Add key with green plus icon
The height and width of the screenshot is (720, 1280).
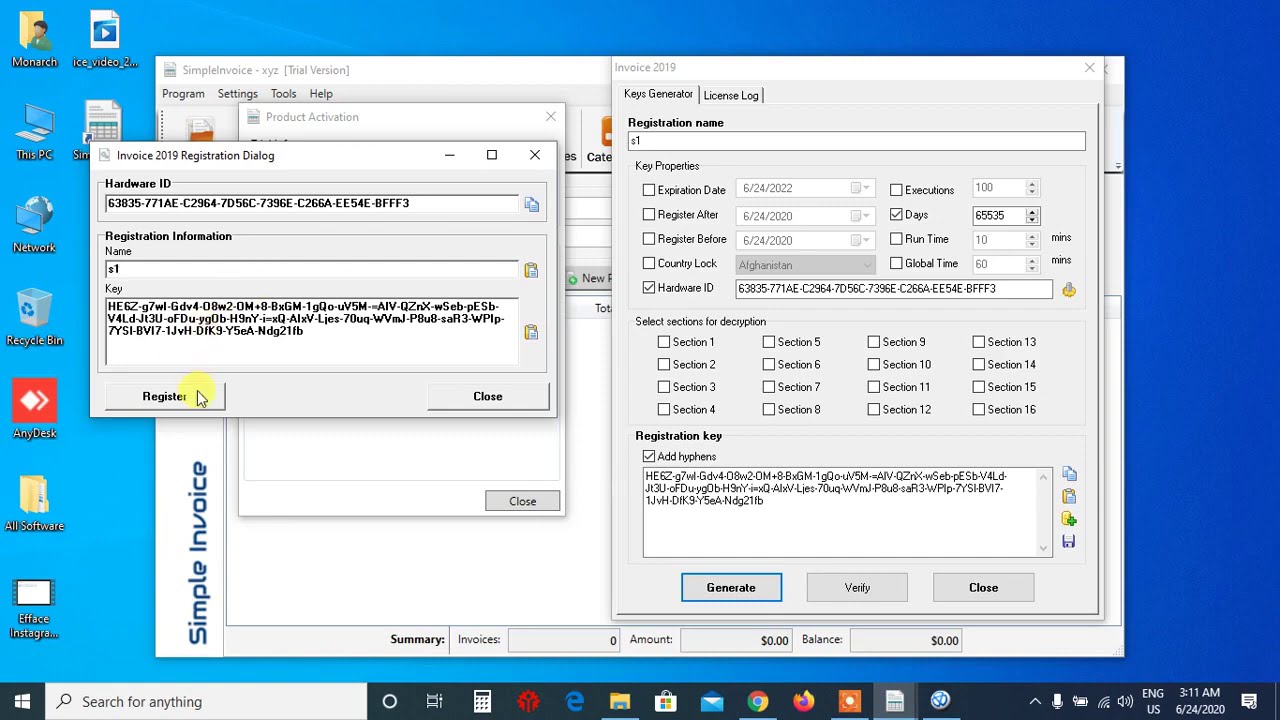click(x=1069, y=519)
